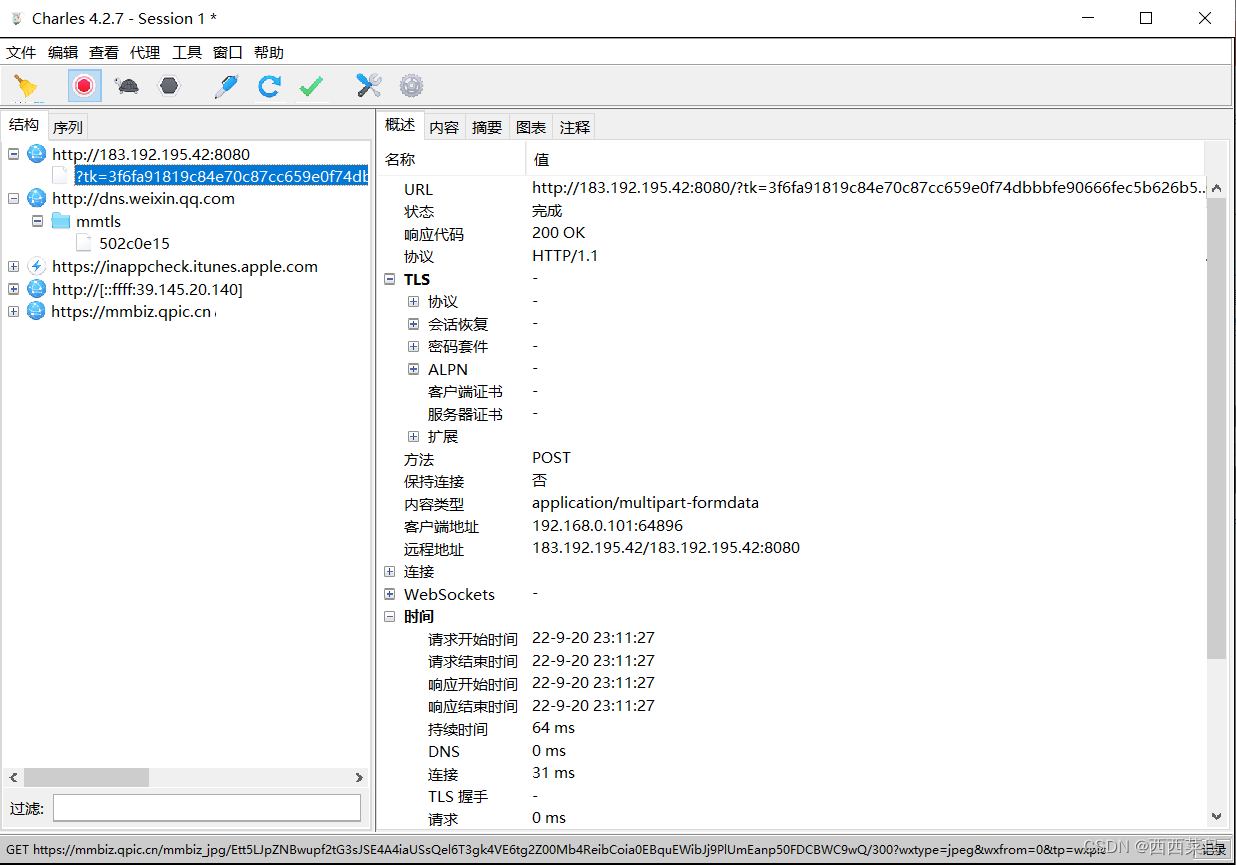The image size is (1236, 865).
Task: Collapse the mmtls folder
Action: (37, 221)
